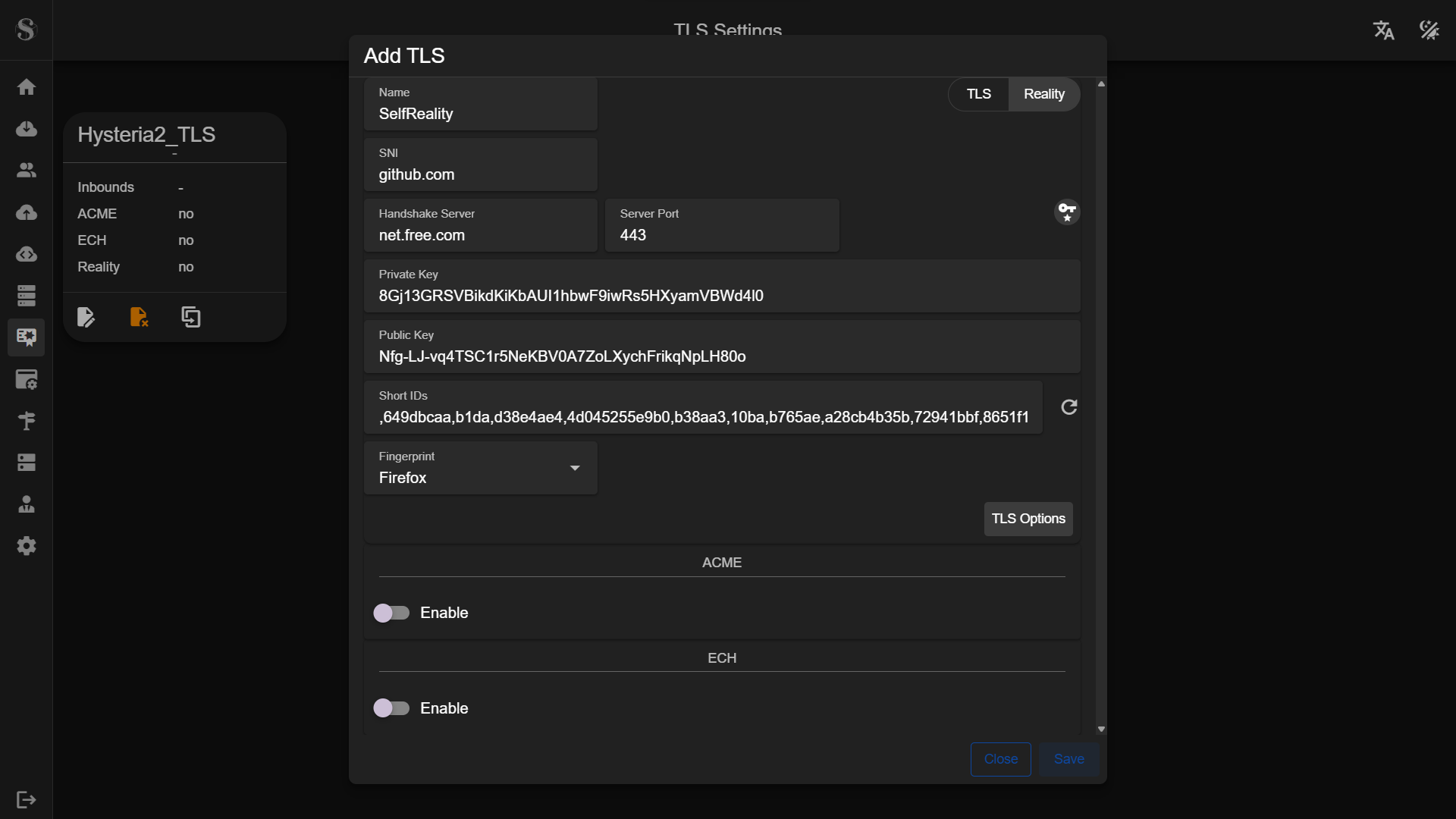Enable the ECH toggle
The height and width of the screenshot is (819, 1456).
click(391, 708)
